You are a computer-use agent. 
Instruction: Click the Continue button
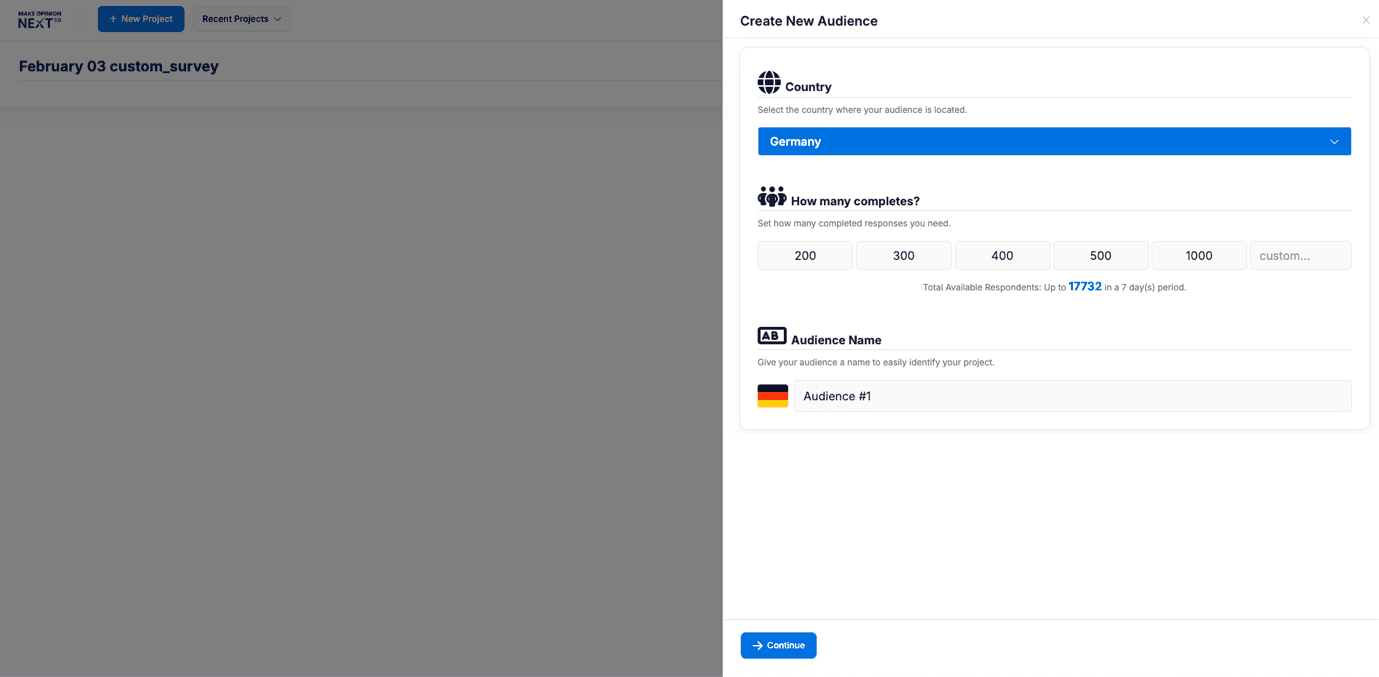[778, 645]
